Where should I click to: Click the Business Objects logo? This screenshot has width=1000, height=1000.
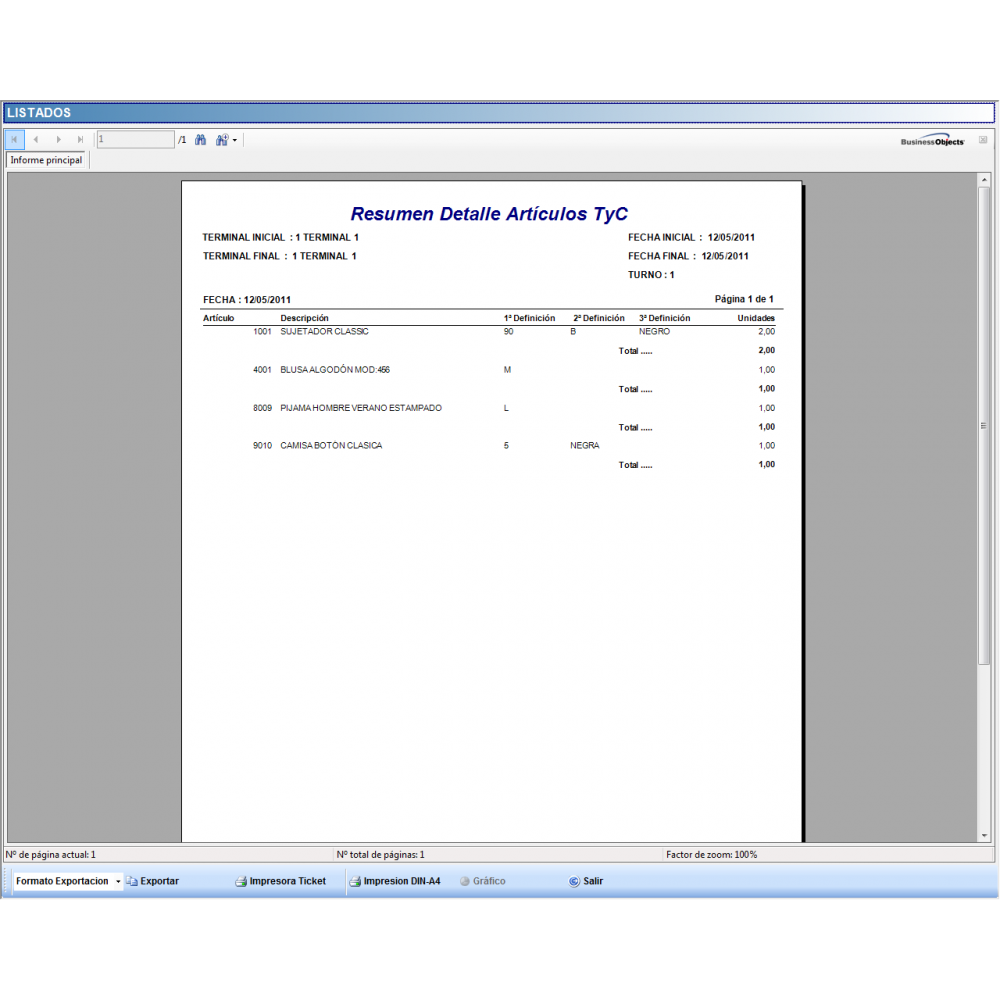click(x=932, y=140)
